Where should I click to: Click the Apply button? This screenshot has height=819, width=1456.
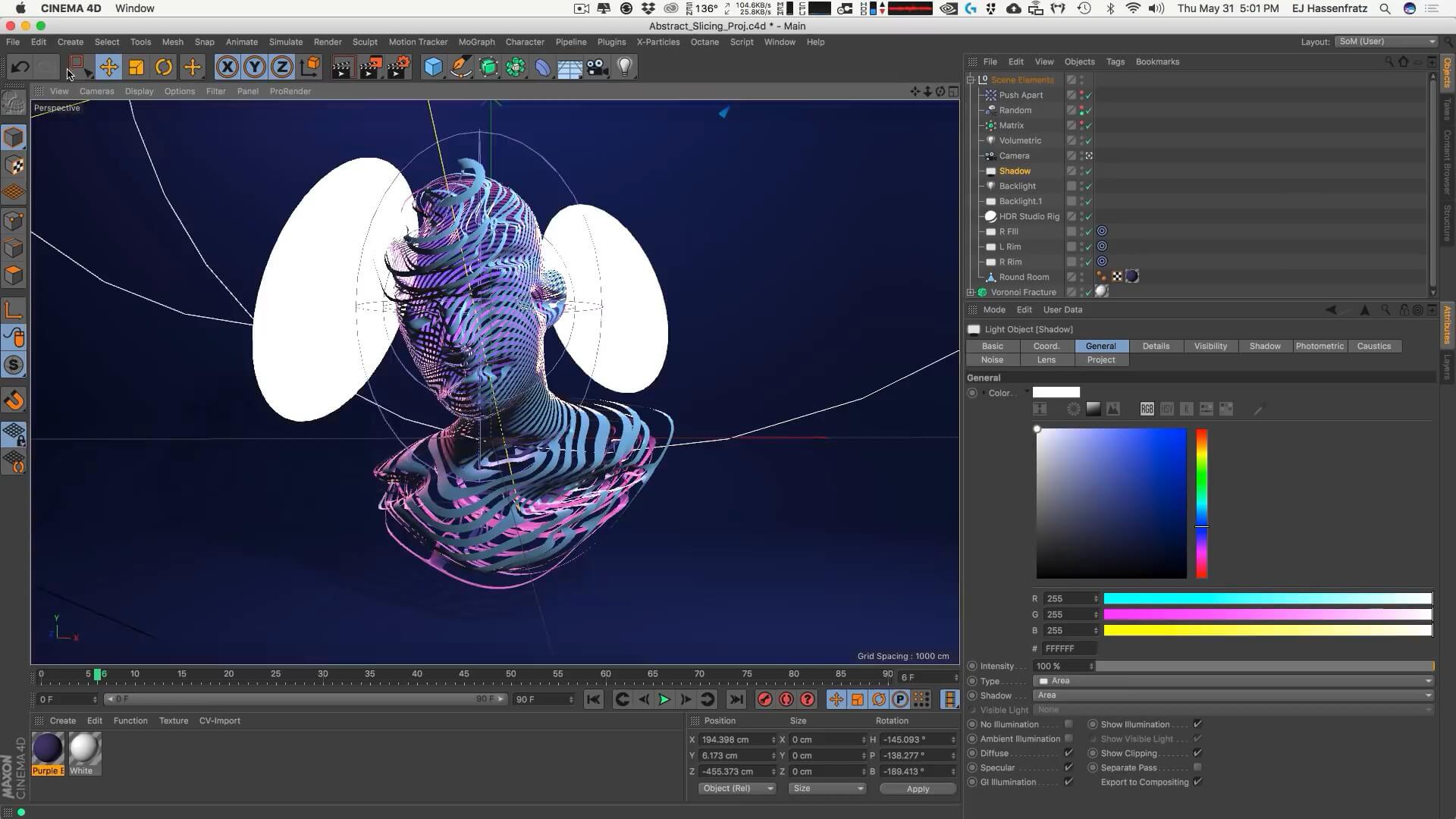(918, 789)
